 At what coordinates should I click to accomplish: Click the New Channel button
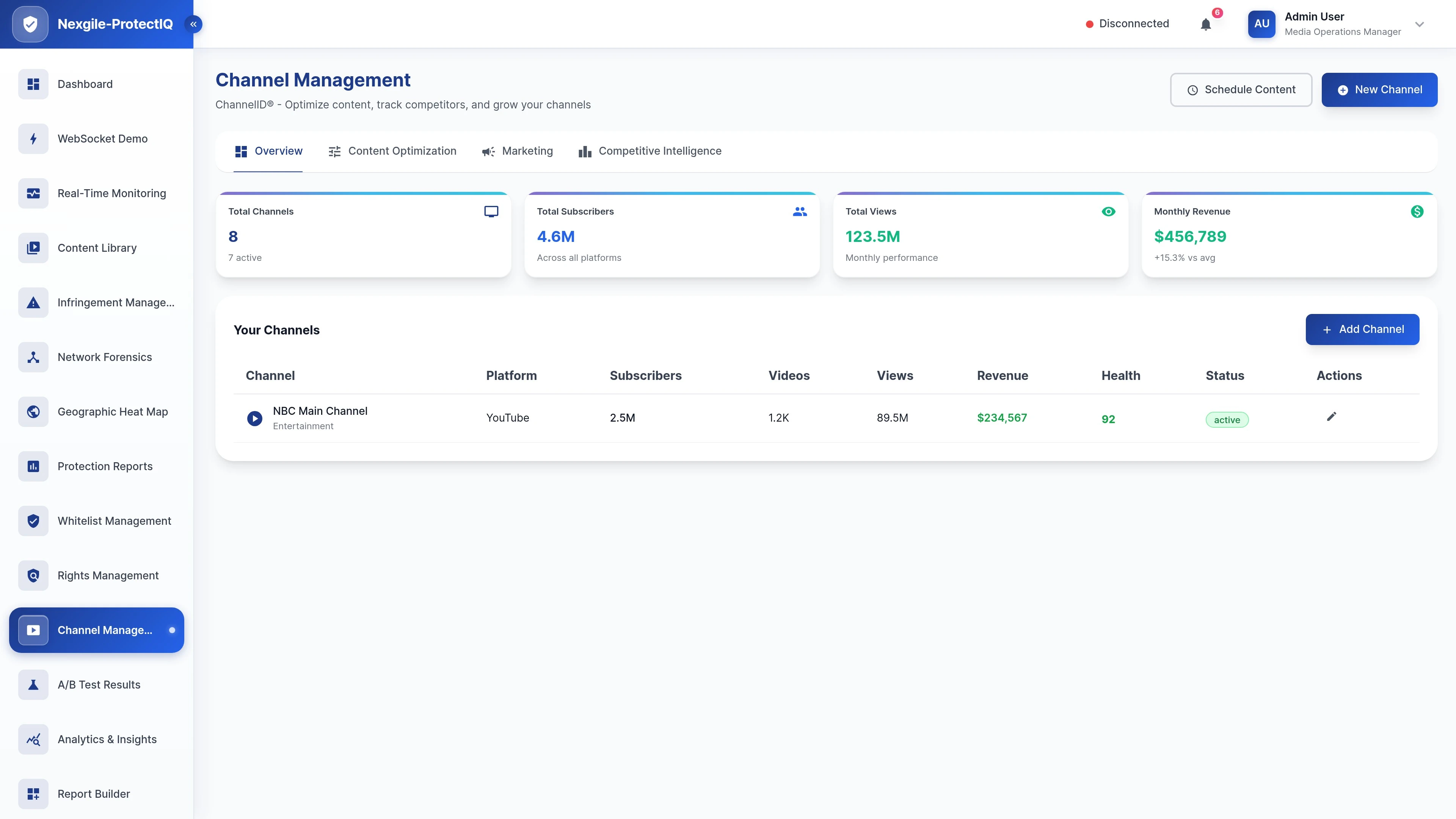pos(1379,89)
